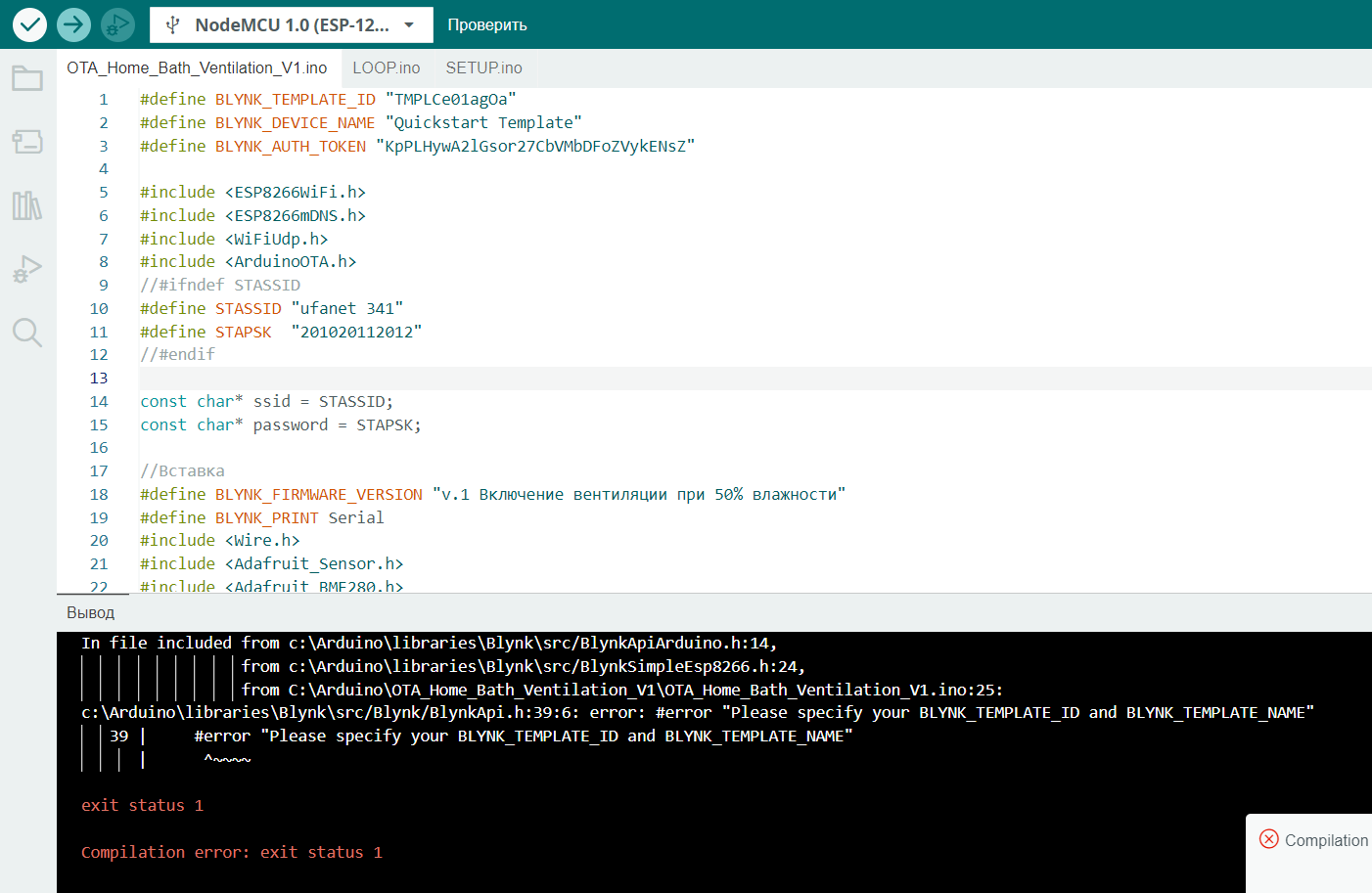Viewport: 1372px width, 893px height.
Task: Click the ESP8266WiFi.h include line
Action: (252, 192)
